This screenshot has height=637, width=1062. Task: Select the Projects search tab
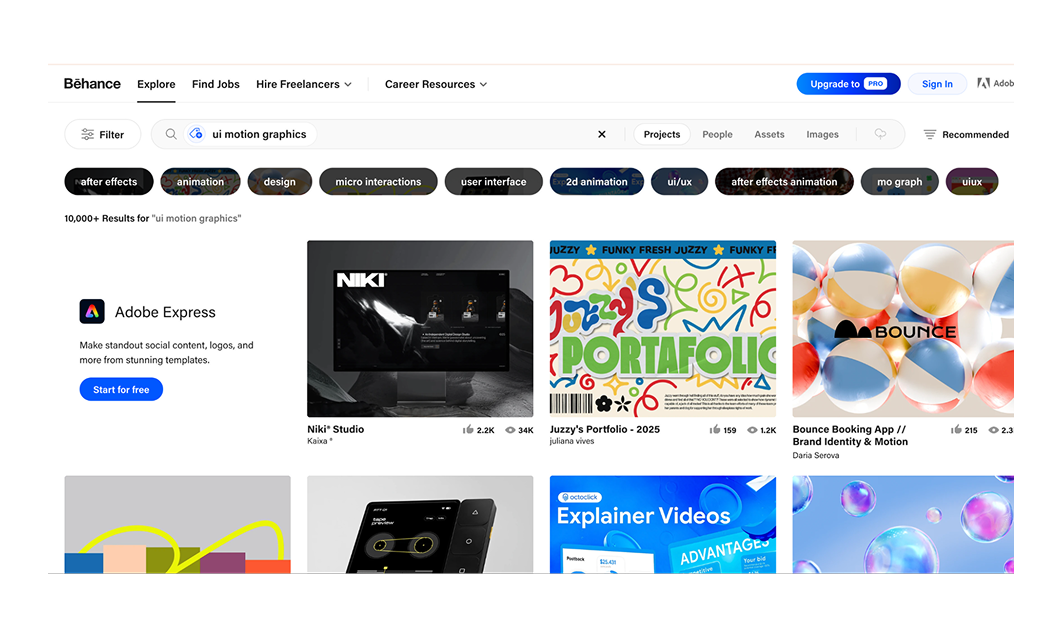pyautogui.click(x=662, y=134)
